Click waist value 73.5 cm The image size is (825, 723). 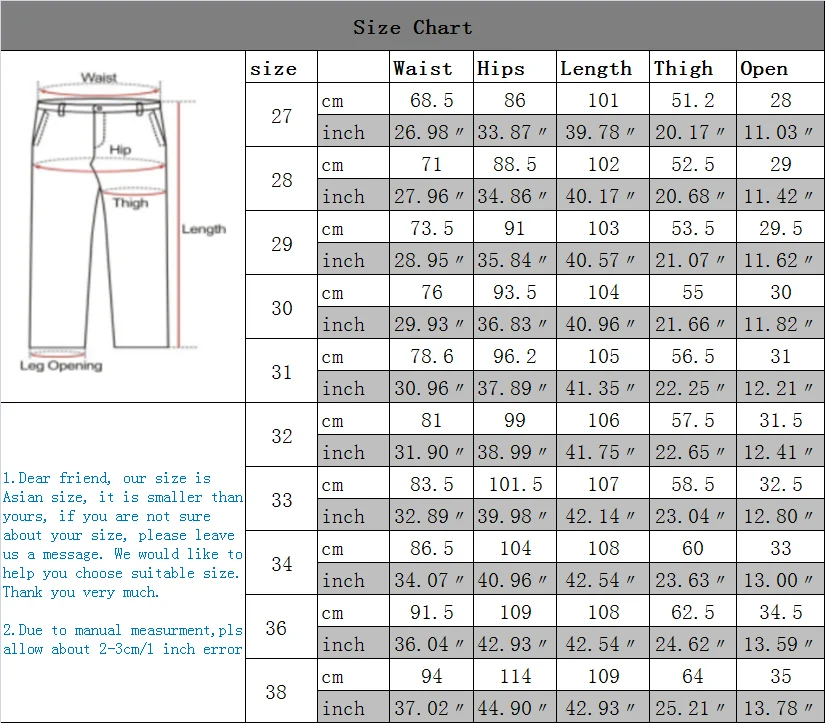431,228
